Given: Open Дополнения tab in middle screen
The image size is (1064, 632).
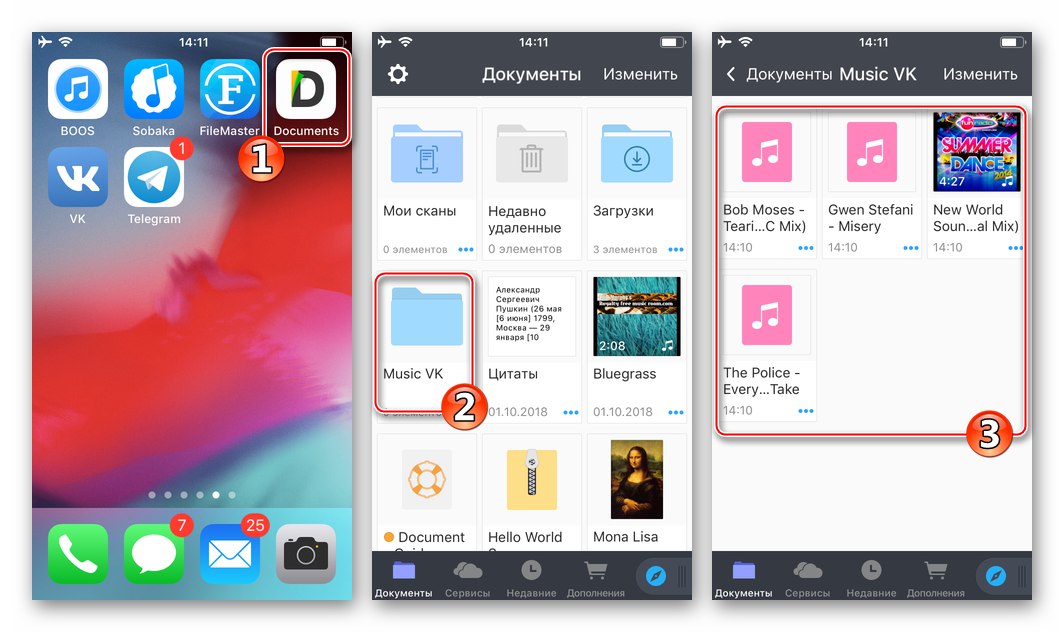Looking at the screenshot, I should [596, 578].
